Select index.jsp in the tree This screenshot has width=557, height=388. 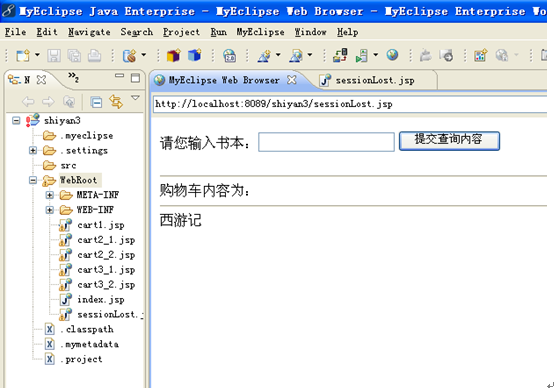coord(101,300)
